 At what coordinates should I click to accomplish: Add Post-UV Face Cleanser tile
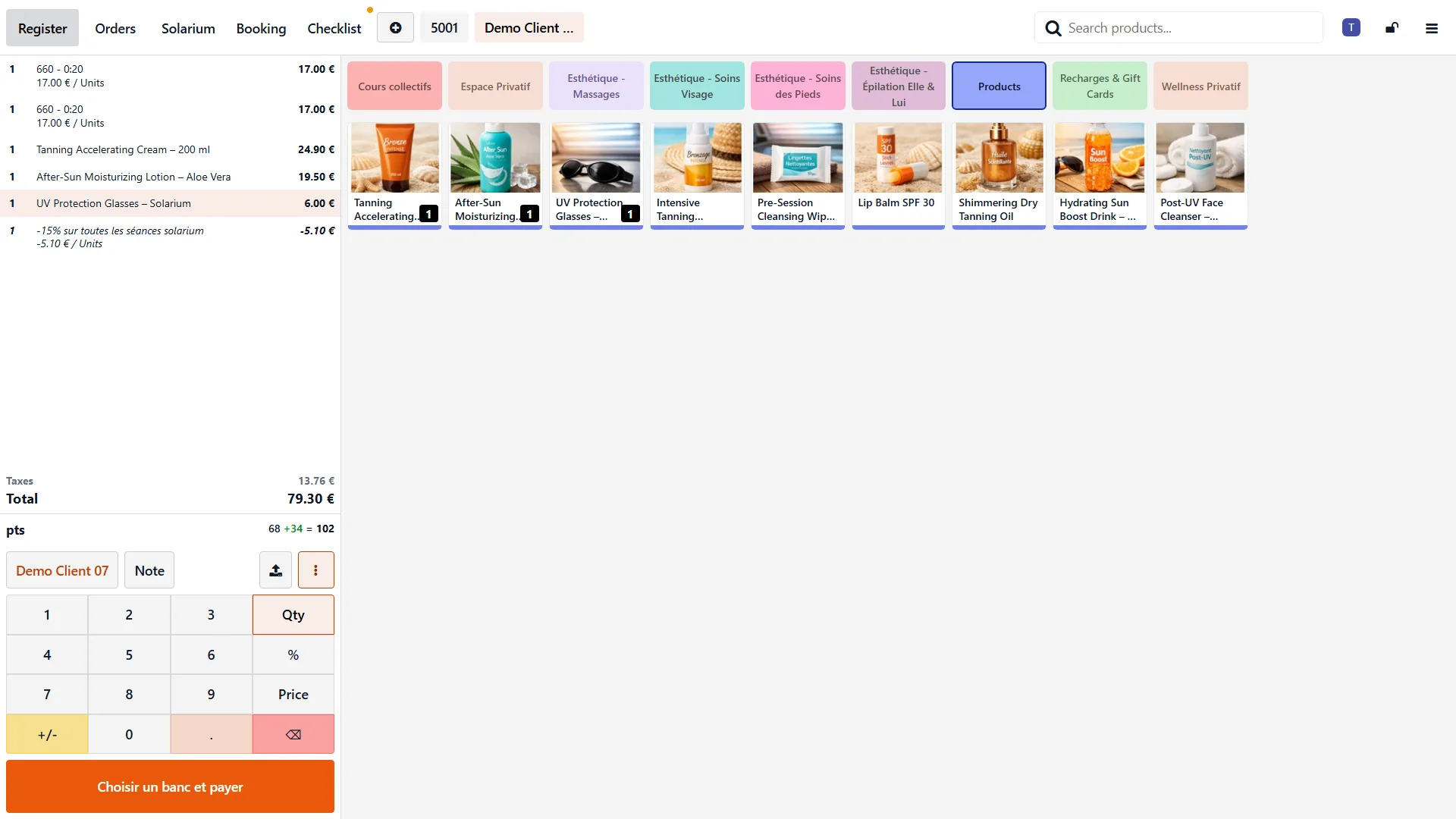pyautogui.click(x=1200, y=175)
